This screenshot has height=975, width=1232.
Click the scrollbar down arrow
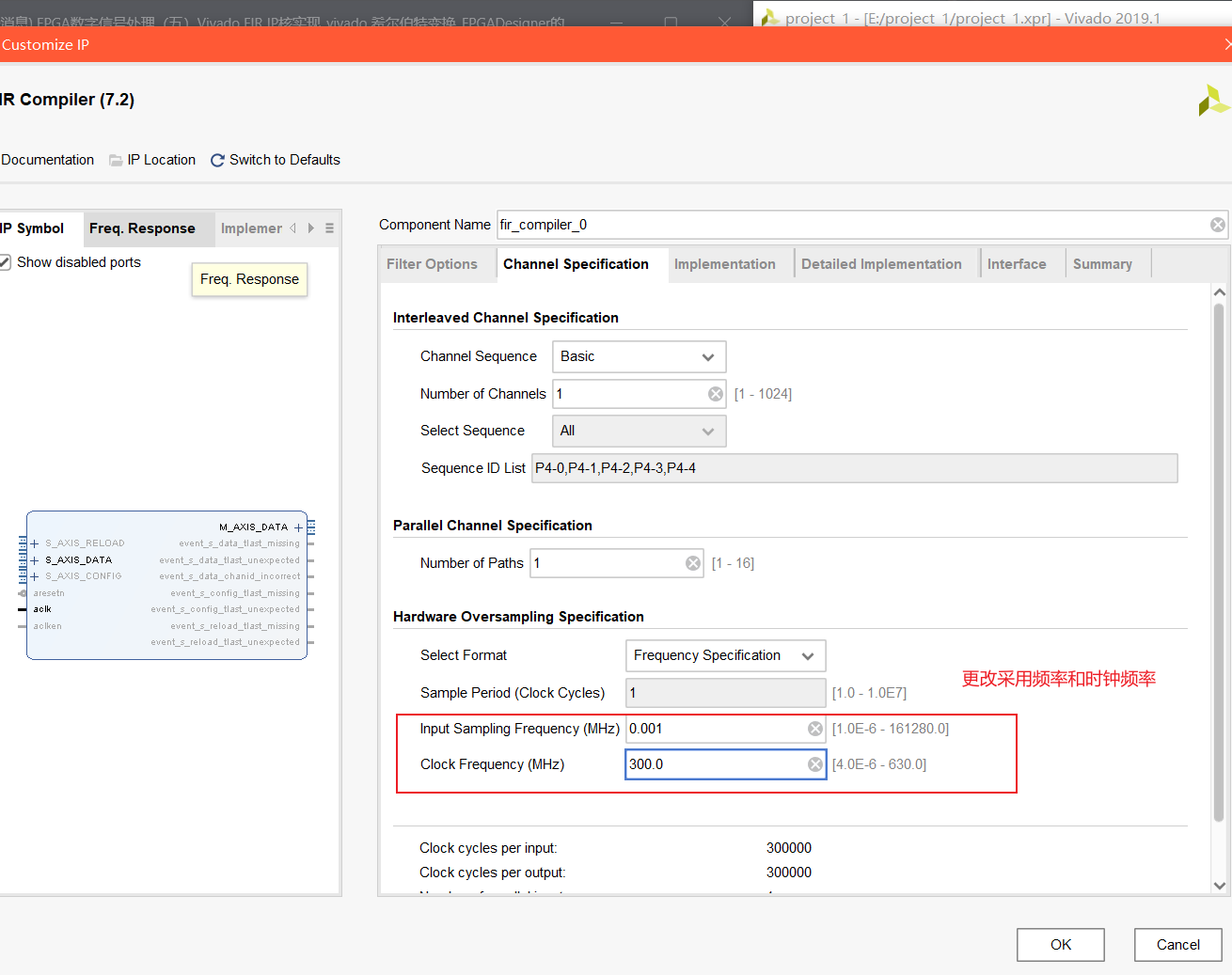(1220, 886)
